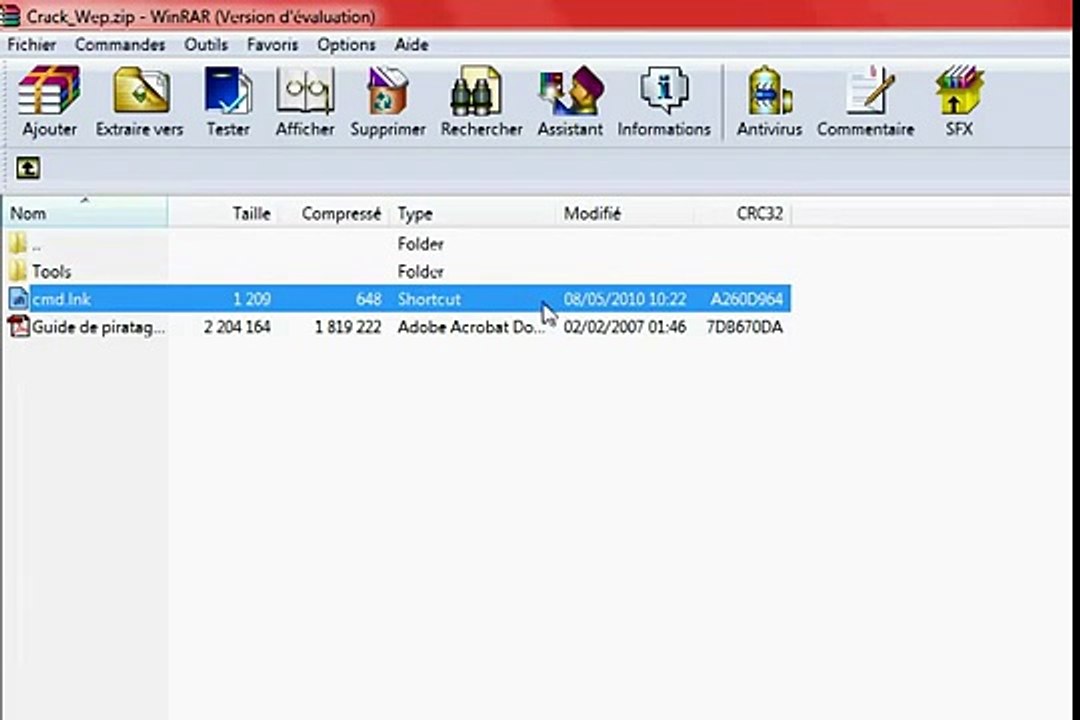Open the Options menu
The width and height of the screenshot is (1080, 720).
[x=346, y=45]
